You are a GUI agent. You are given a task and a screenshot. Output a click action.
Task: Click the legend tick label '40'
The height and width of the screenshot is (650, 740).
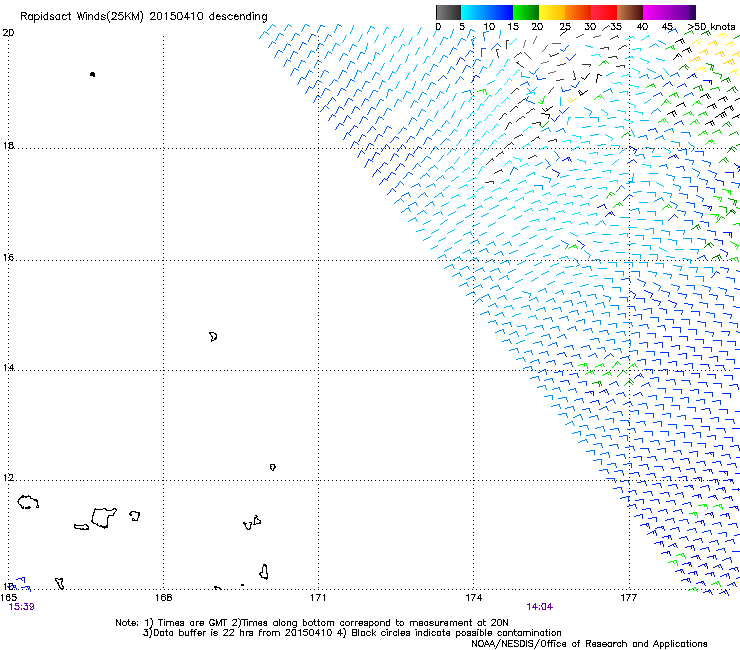click(x=642, y=27)
